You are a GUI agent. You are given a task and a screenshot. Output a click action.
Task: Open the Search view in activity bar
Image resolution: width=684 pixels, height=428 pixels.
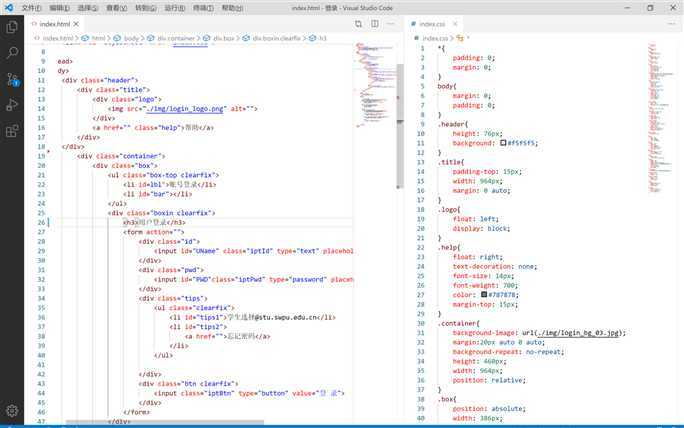[12, 53]
